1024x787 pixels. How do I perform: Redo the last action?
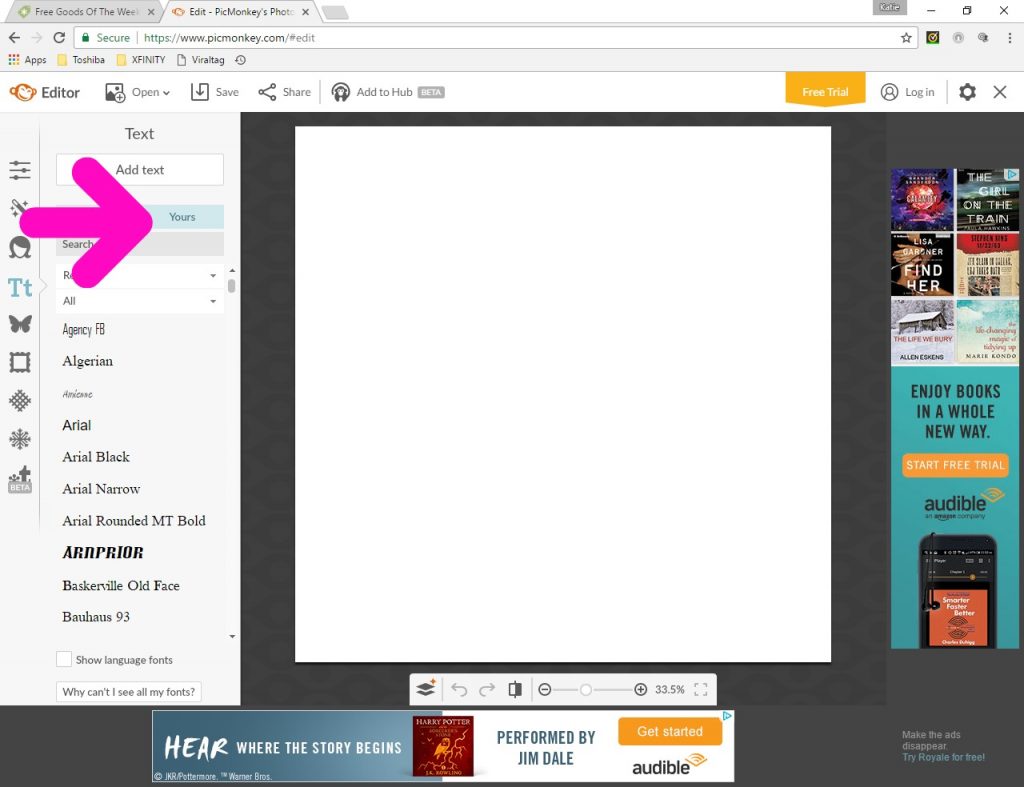click(x=487, y=689)
